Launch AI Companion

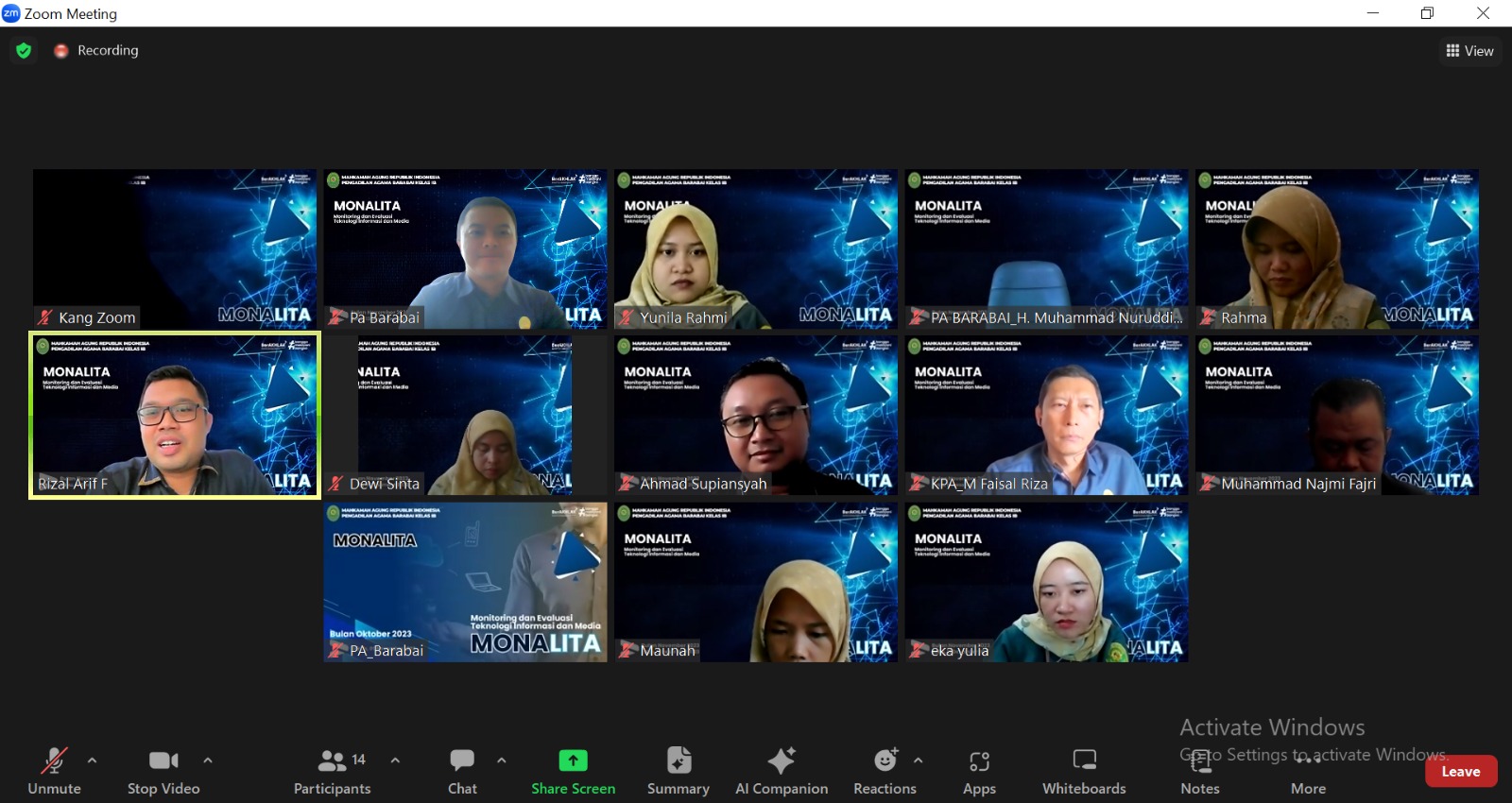[x=782, y=770]
